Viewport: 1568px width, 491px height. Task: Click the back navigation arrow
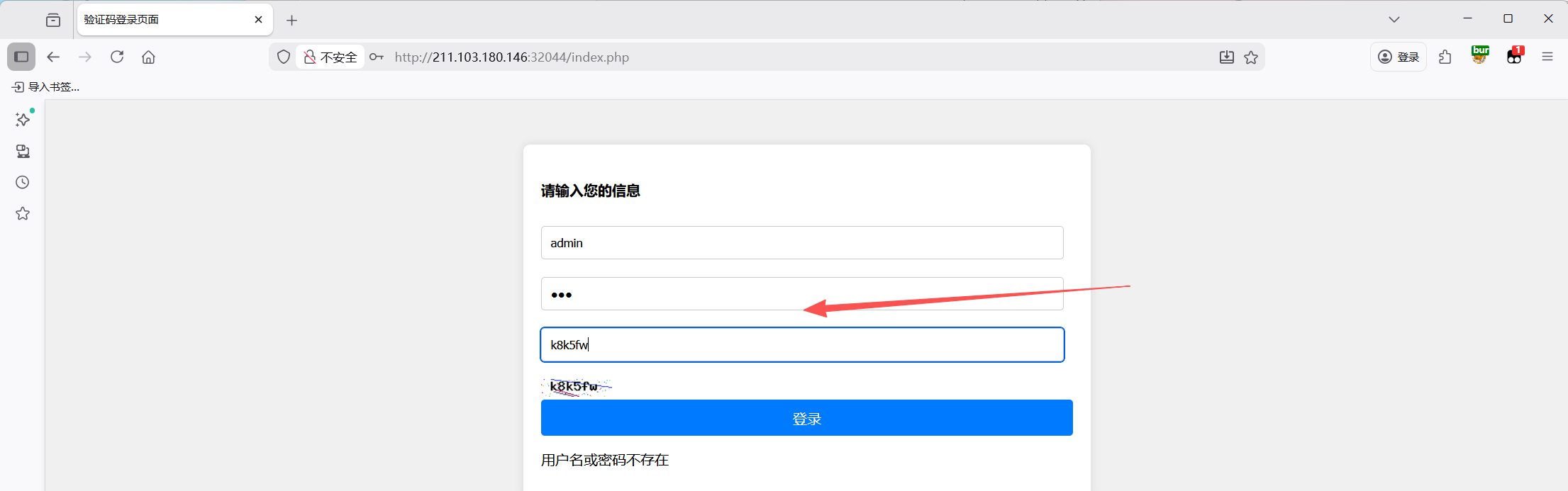pyautogui.click(x=53, y=57)
